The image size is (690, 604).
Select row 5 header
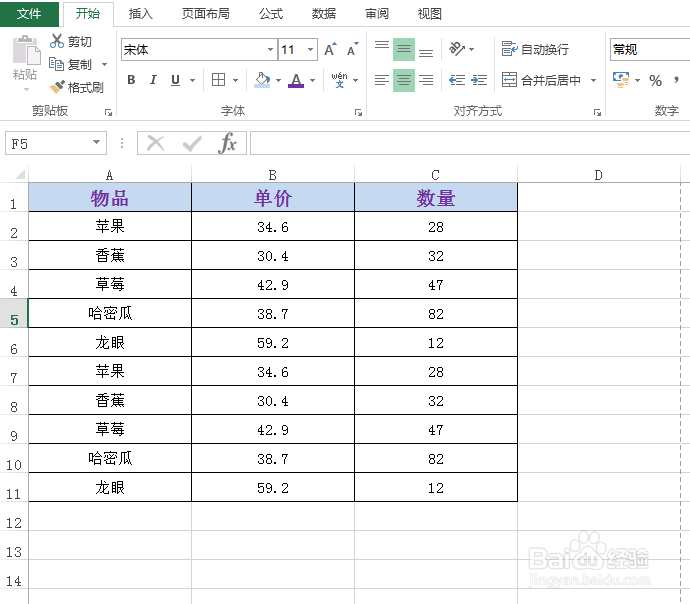(x=14, y=313)
